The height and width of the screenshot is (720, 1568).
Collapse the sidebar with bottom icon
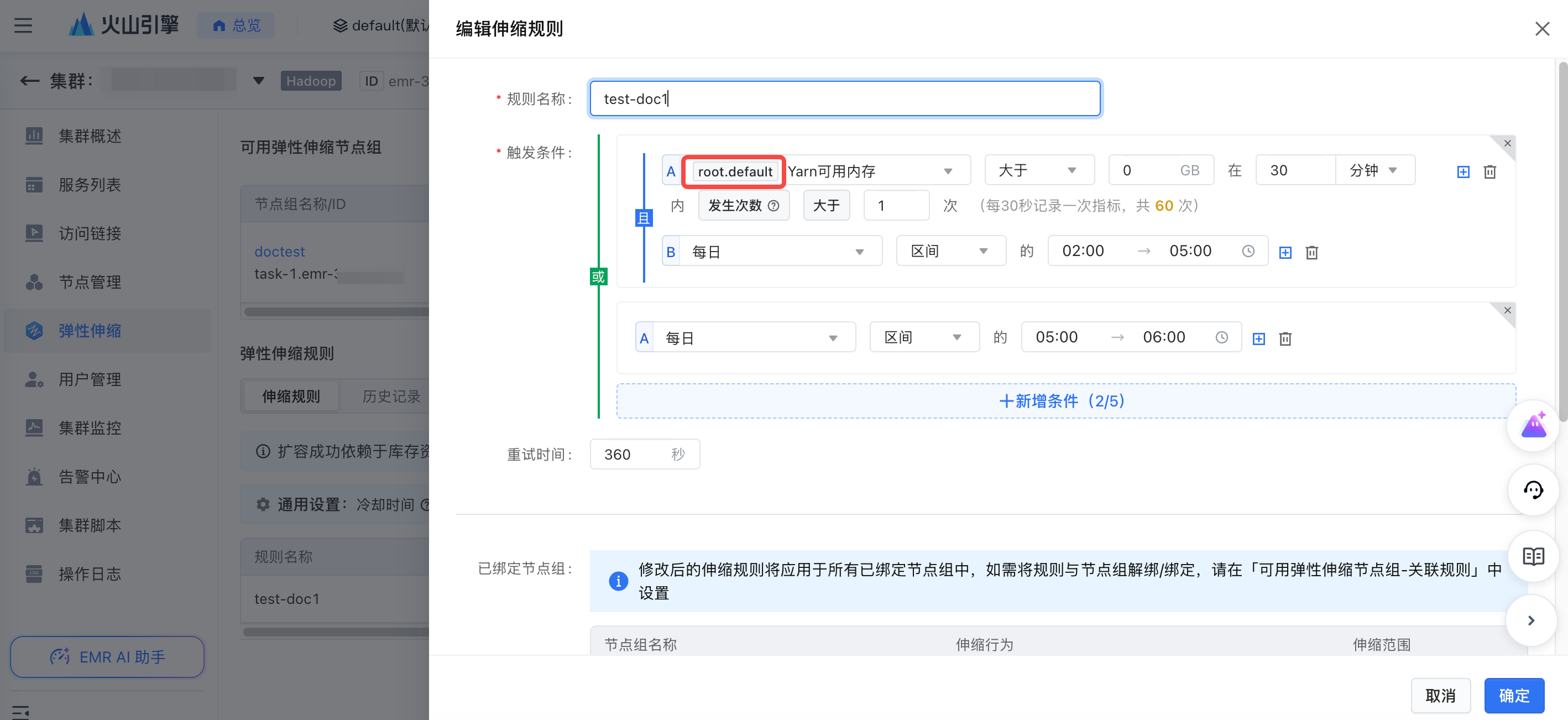20,712
